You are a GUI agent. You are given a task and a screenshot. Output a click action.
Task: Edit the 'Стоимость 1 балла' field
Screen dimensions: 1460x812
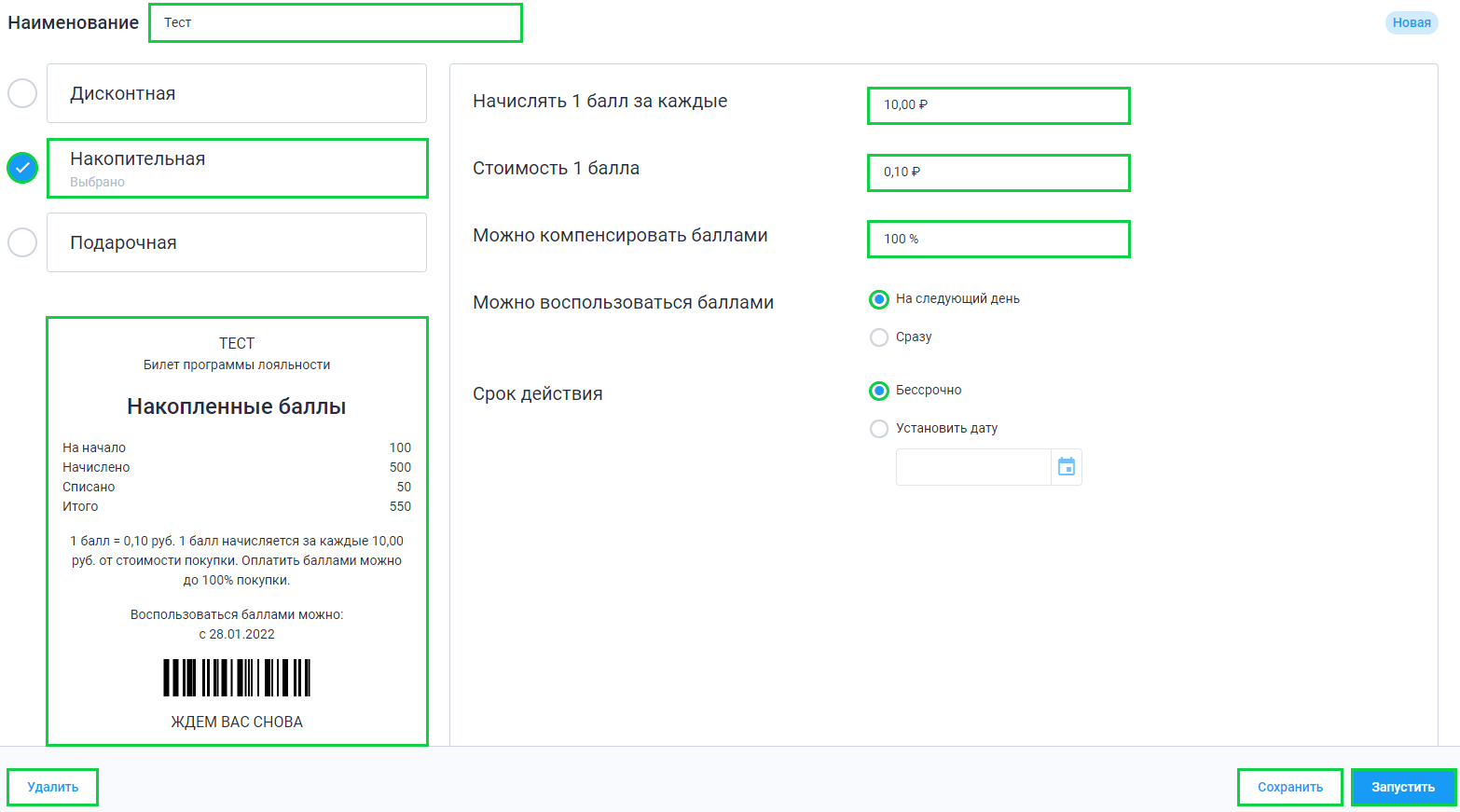999,172
